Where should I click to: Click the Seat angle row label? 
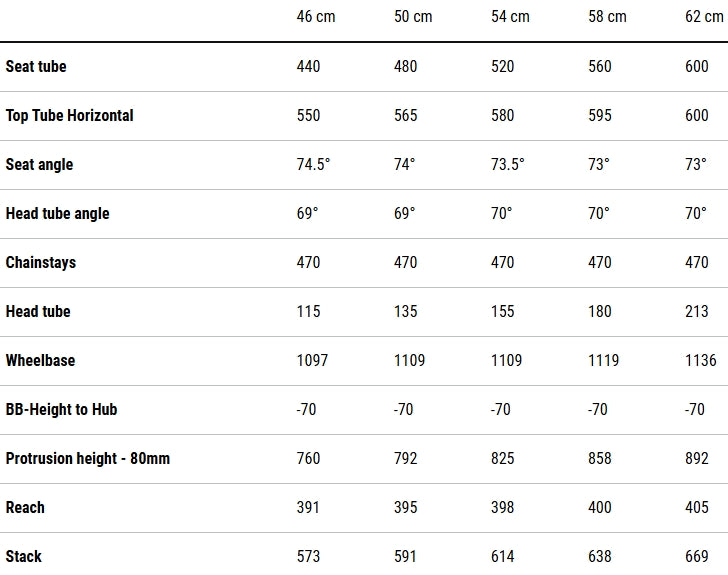[x=39, y=164]
